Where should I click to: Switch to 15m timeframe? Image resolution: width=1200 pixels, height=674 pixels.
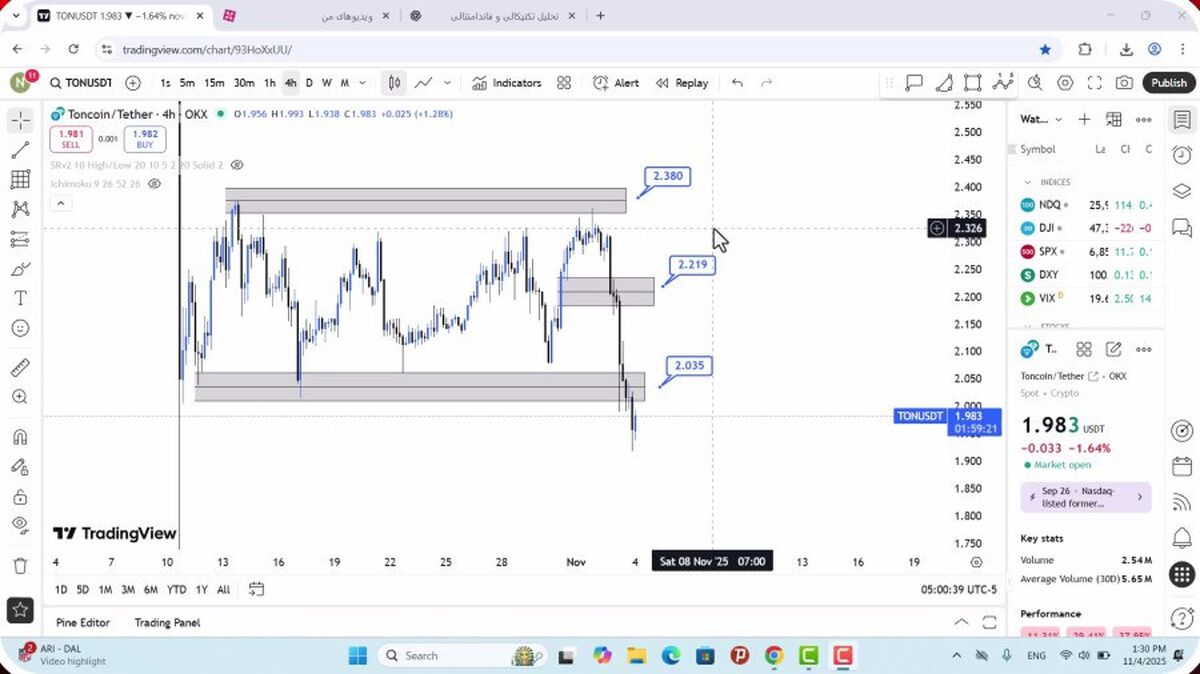[x=214, y=83]
